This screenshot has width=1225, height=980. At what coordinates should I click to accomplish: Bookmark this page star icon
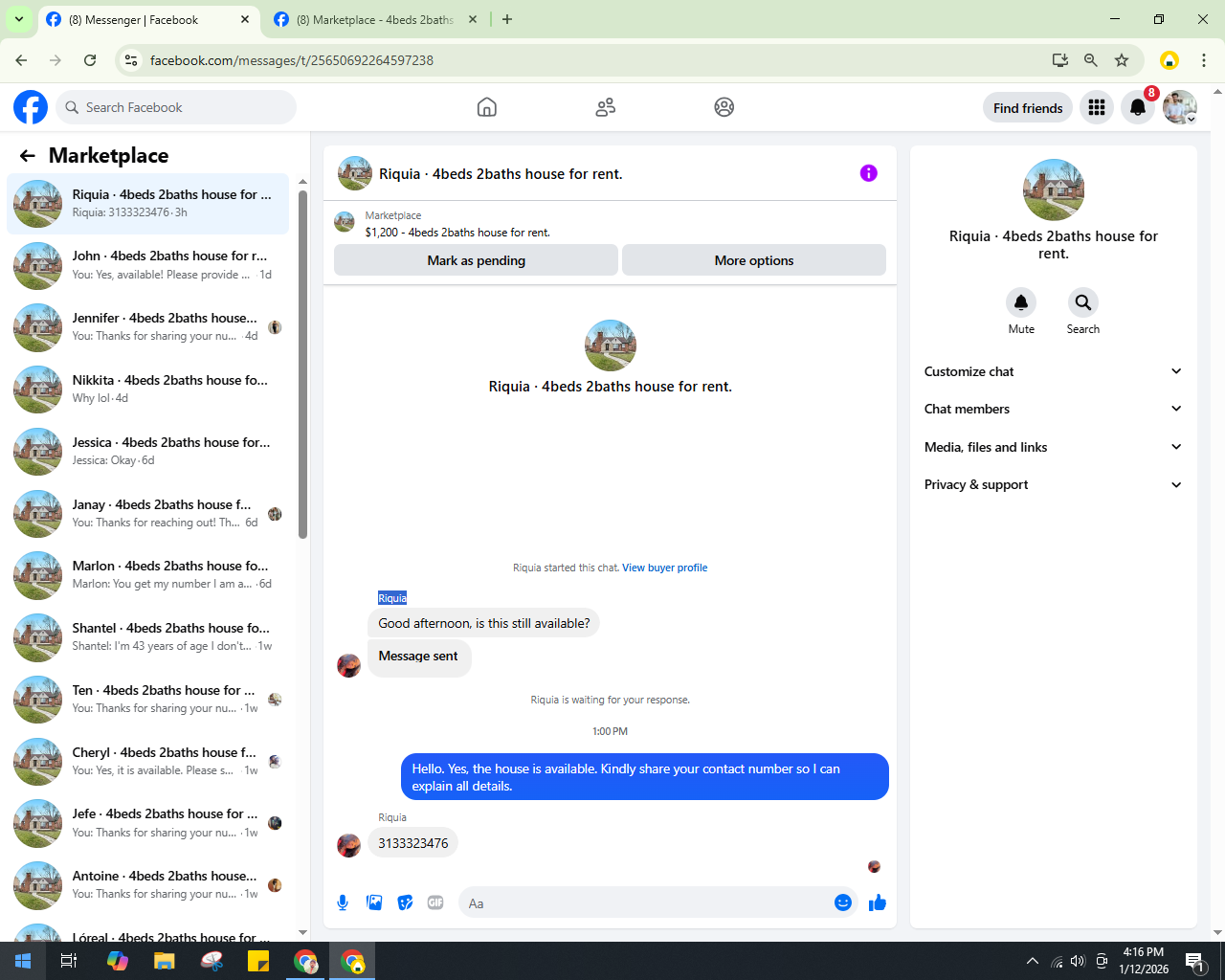[x=1122, y=60]
